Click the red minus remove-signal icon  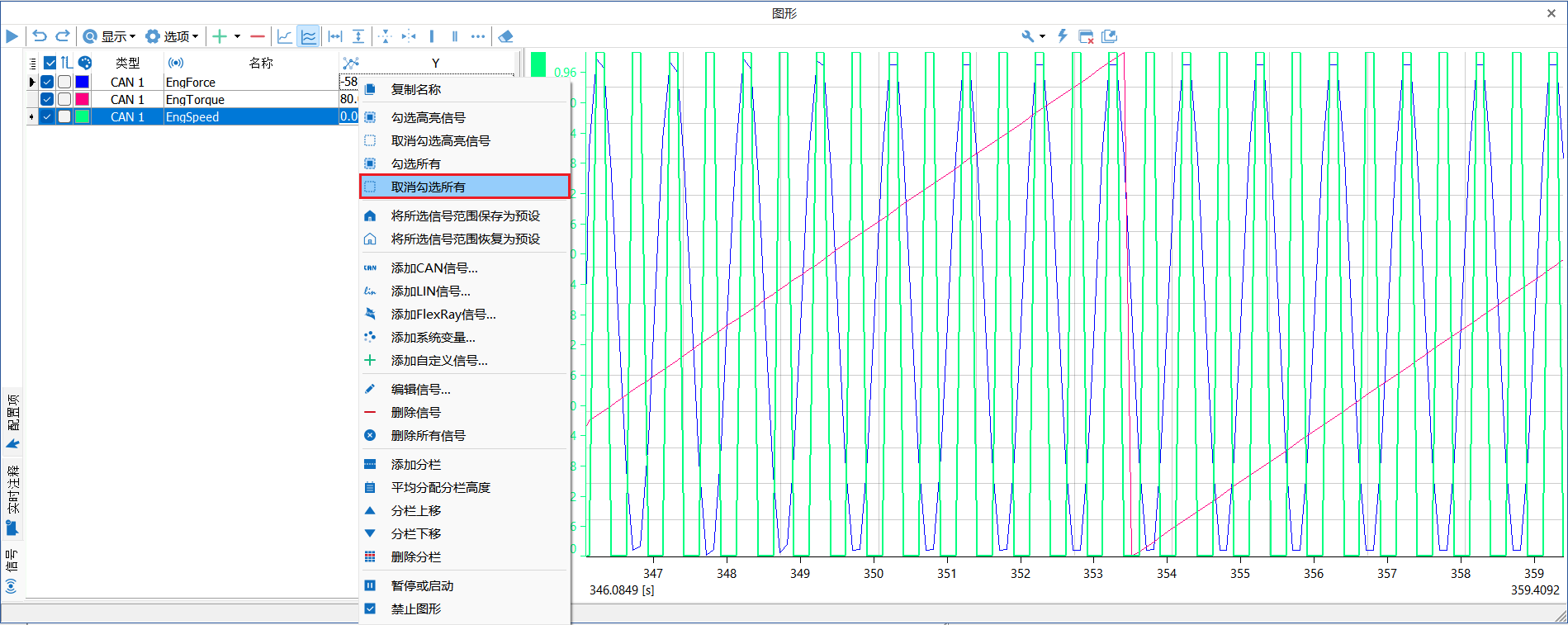[258, 36]
